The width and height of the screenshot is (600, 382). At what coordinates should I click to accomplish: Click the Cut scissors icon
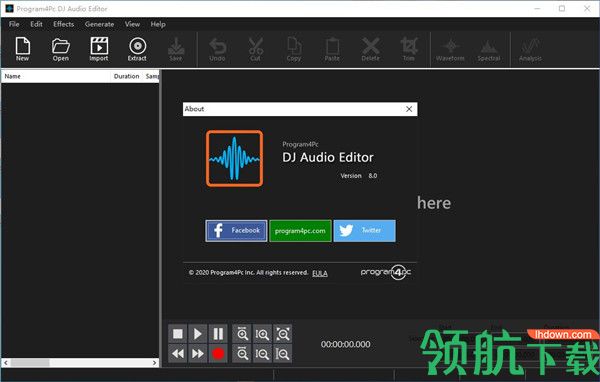(x=255, y=49)
